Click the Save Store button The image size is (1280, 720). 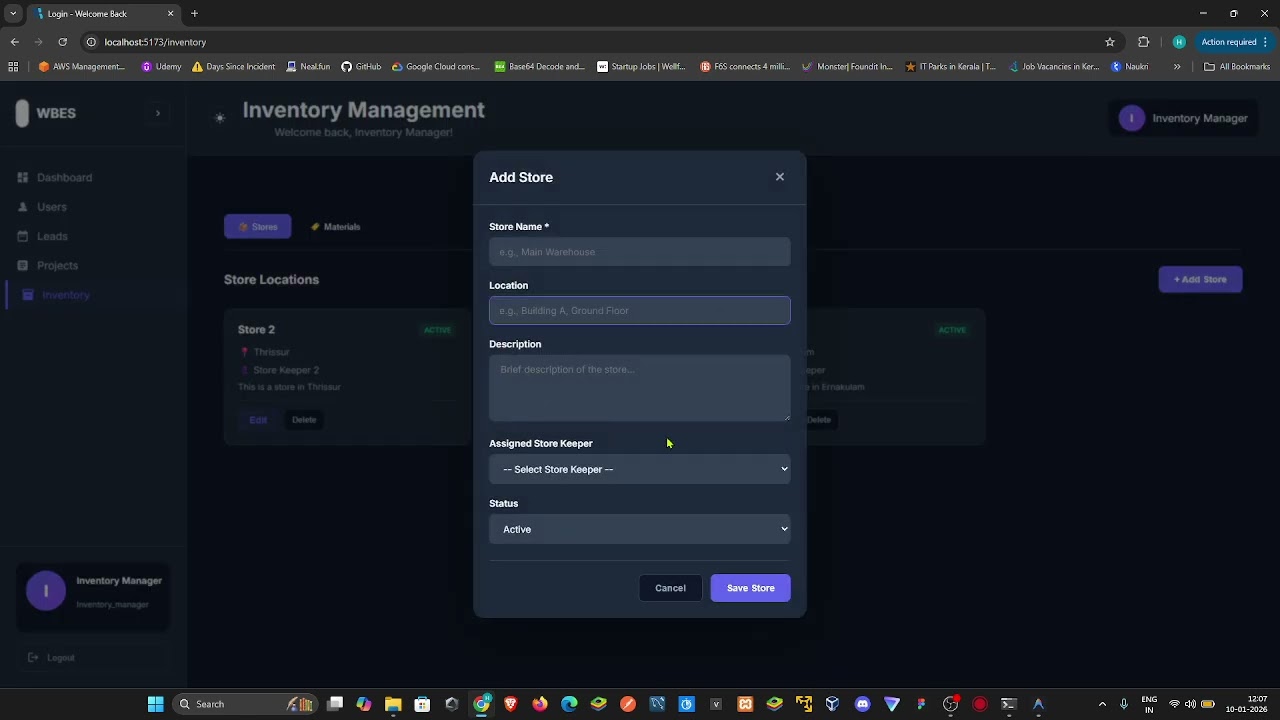(x=750, y=588)
